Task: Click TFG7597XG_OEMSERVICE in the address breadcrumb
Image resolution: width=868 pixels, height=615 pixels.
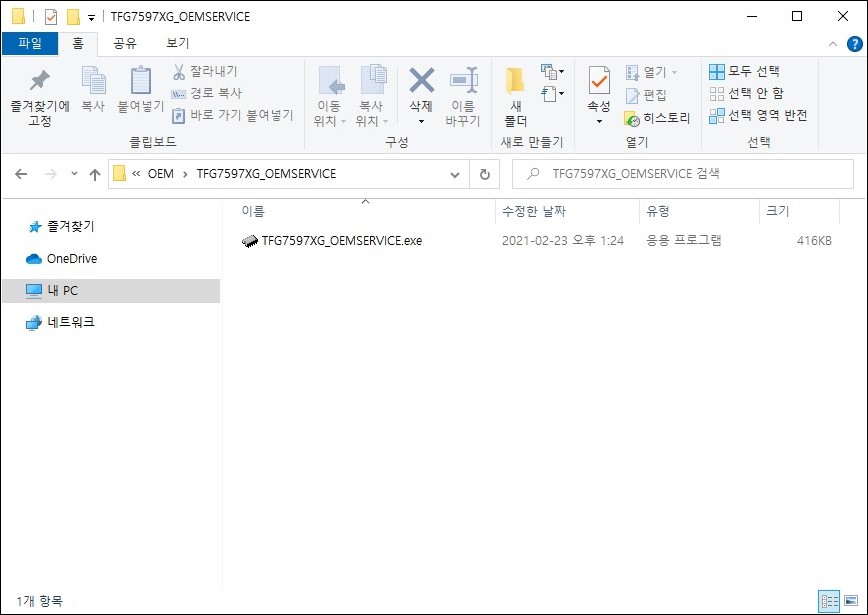Action: pos(266,174)
